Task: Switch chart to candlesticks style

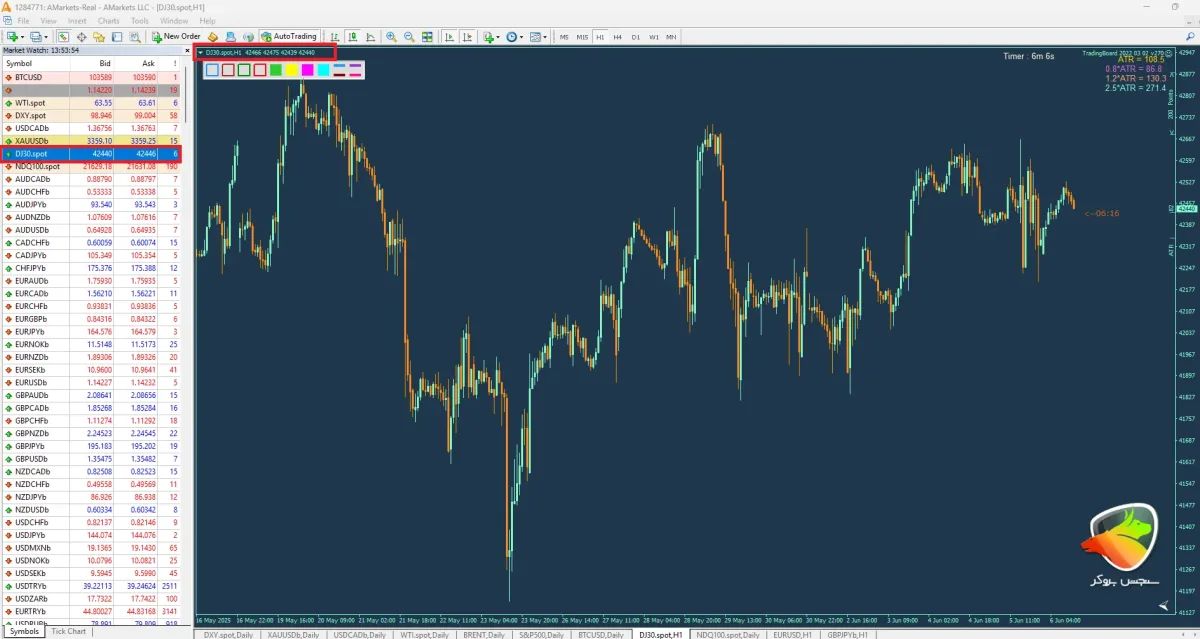Action: 353,36
